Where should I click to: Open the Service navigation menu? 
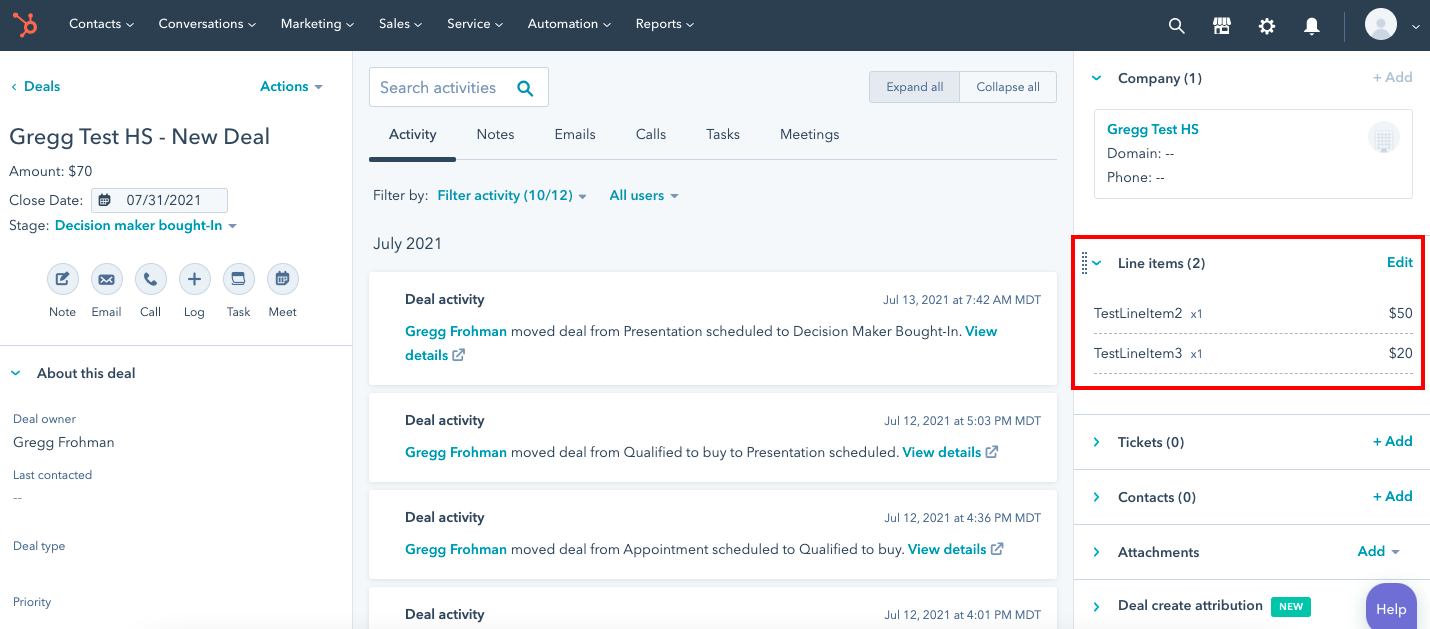(x=475, y=24)
